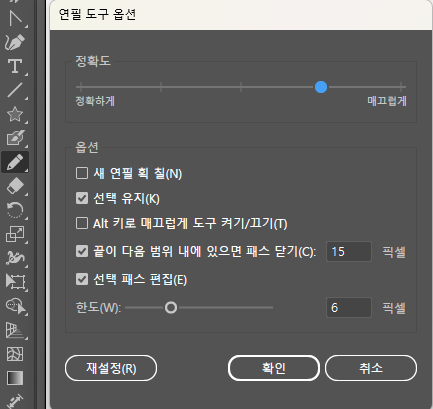Uncheck 선택 패스 편집(E) option
The width and height of the screenshot is (433, 409).
coord(82,279)
